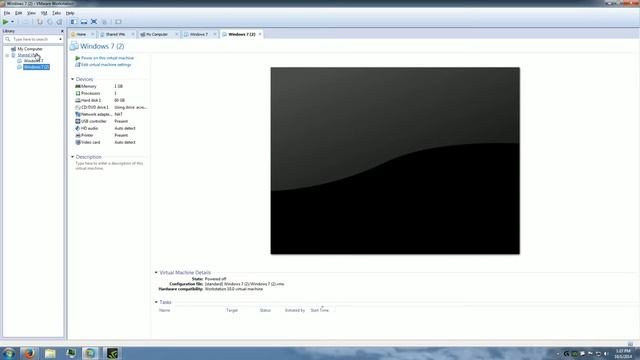This screenshot has width=640, height=360.
Task: Open the Library search filter dropdown
Action: 61,39
